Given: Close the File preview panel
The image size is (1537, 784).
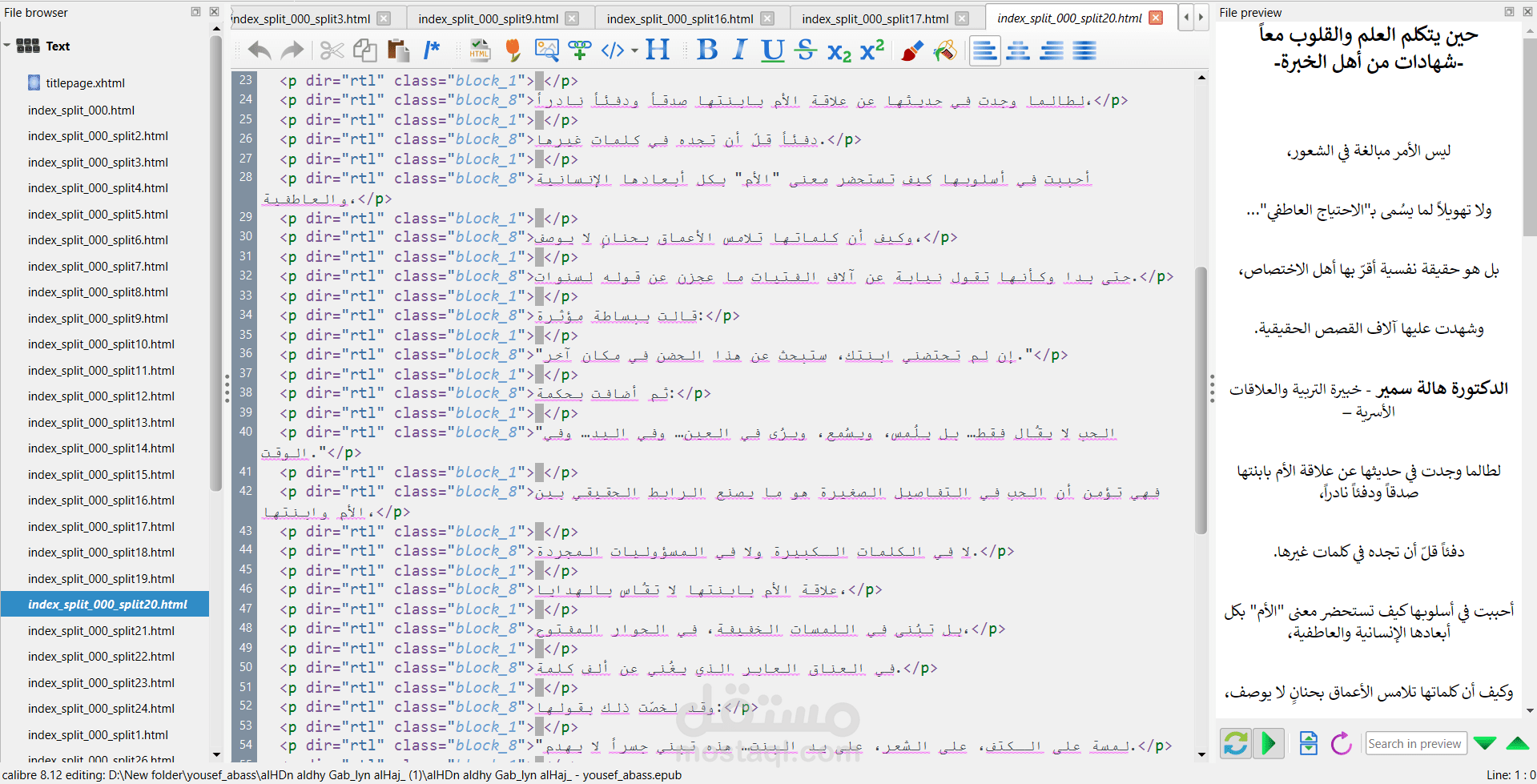Looking at the screenshot, I should [1527, 12].
